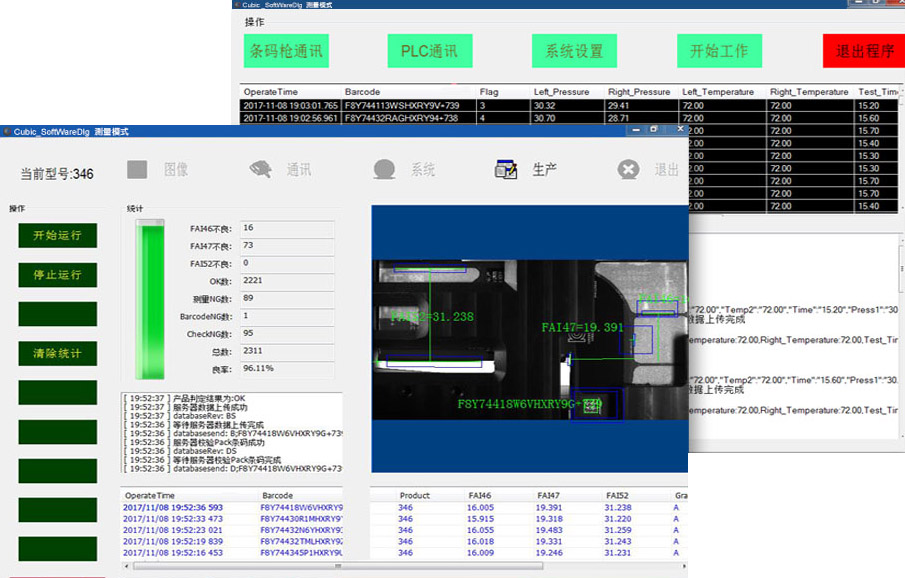
Task: Click the red 退出程序 button
Action: pyautogui.click(x=863, y=51)
